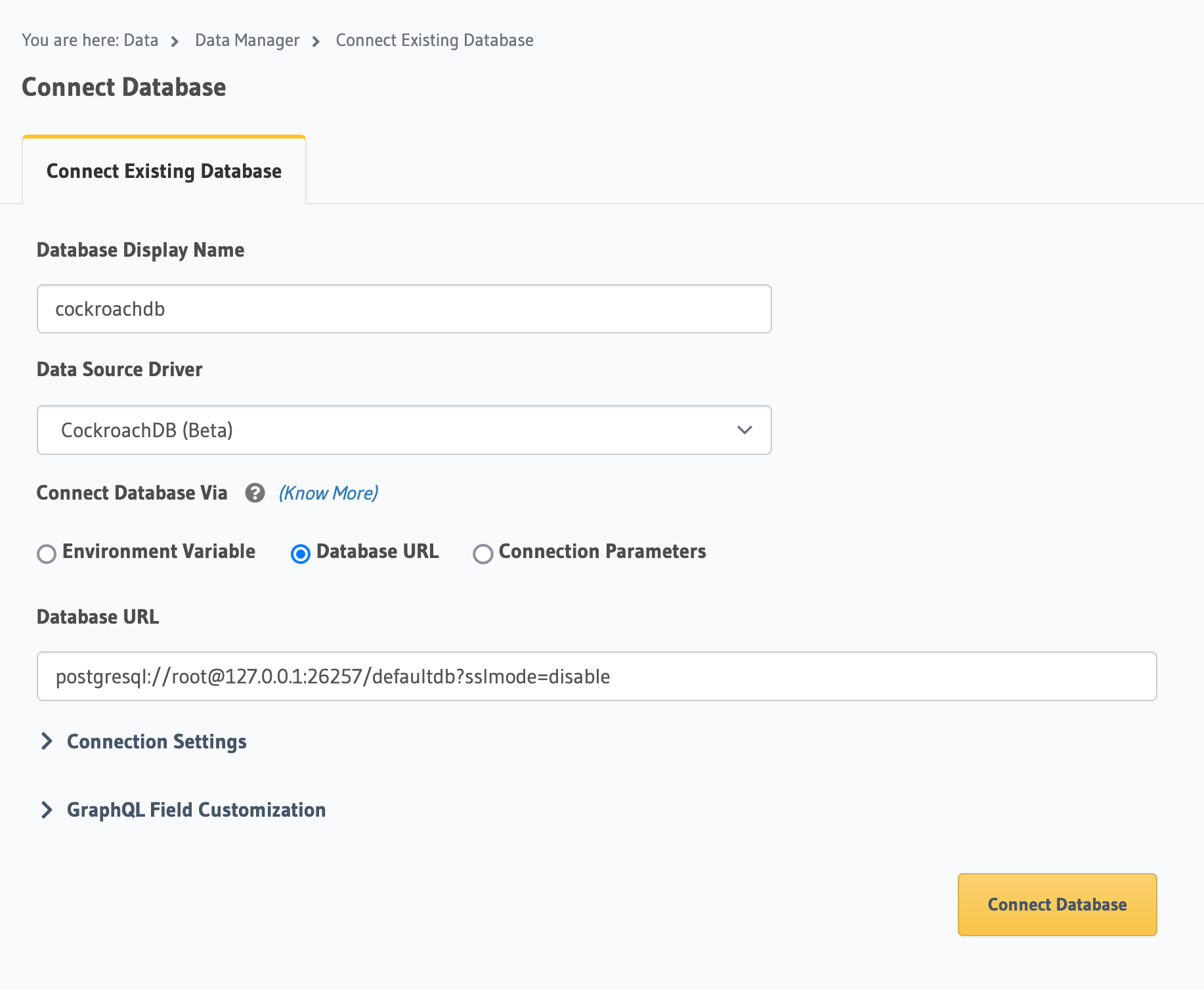Click the arrow icon beside GraphQL Field Customization
Image resolution: width=1204 pixels, height=990 pixels.
tap(47, 809)
